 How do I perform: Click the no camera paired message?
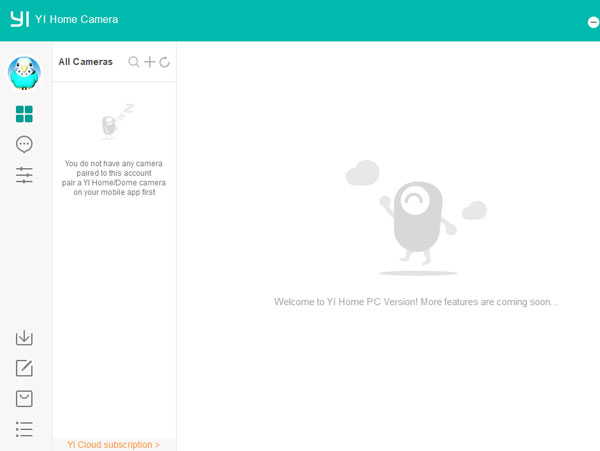(113, 177)
